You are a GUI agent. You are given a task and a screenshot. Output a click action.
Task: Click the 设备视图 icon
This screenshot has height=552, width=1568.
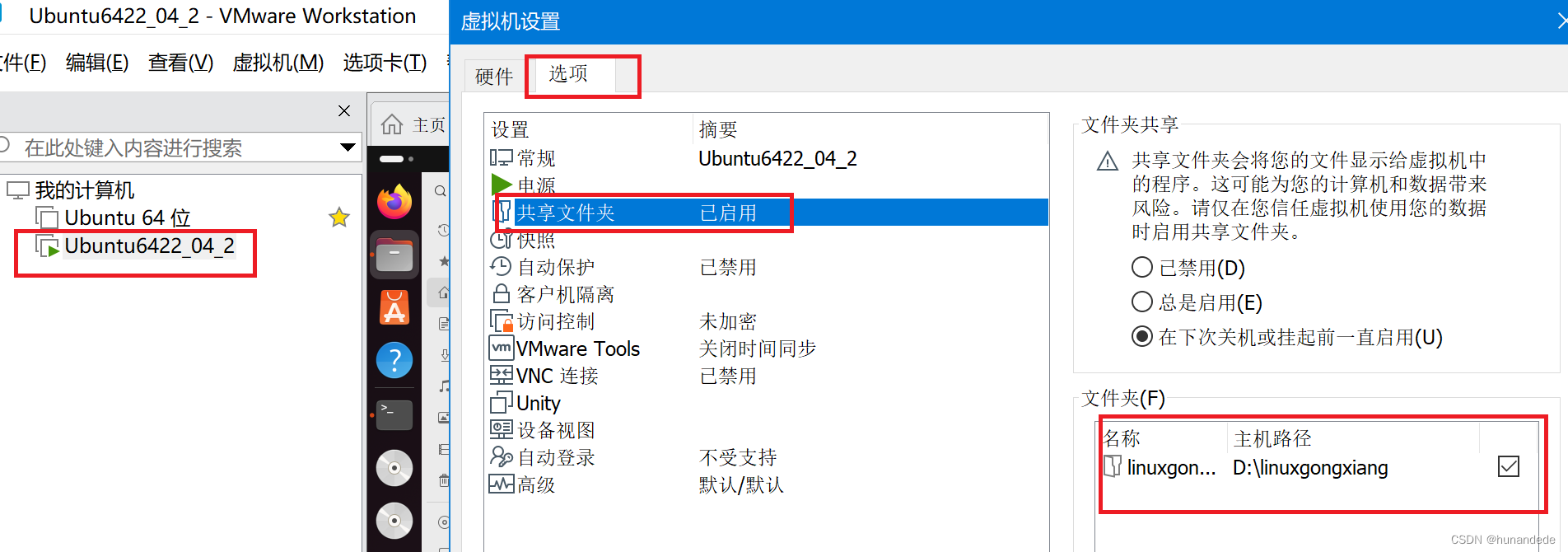[x=501, y=429]
